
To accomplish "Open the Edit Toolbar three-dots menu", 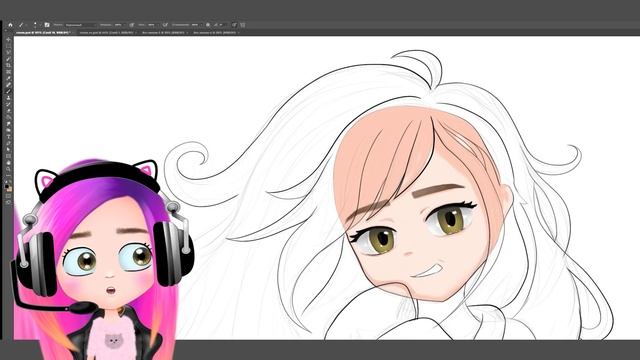I will click(x=9, y=175).
